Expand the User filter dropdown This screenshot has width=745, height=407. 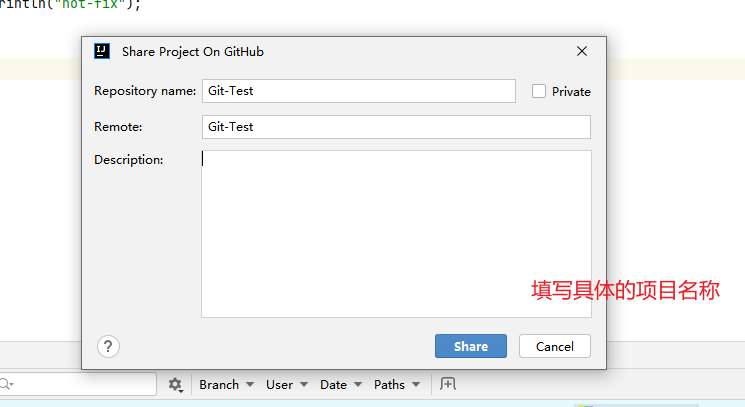click(x=287, y=385)
